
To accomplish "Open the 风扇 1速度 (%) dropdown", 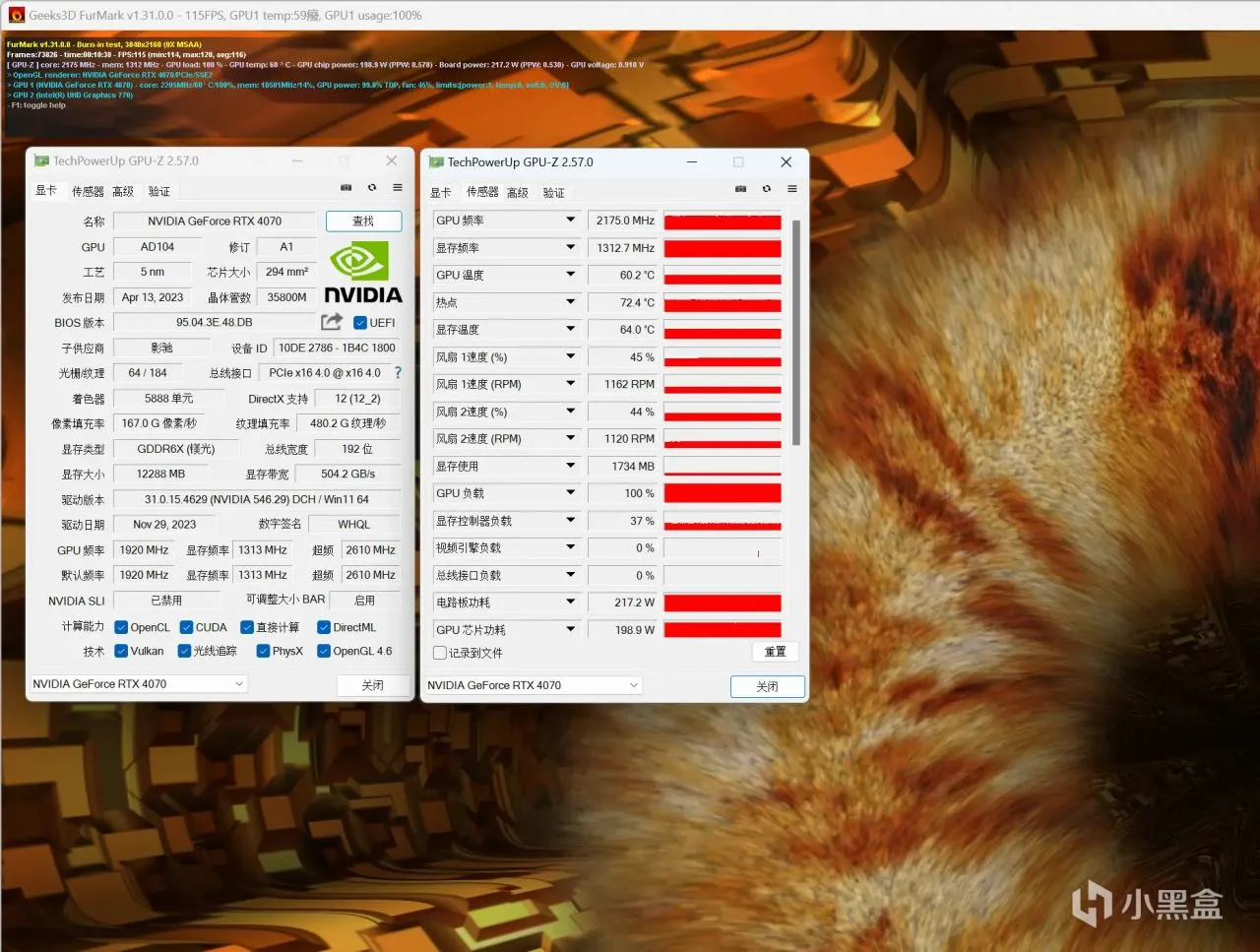I will [x=570, y=357].
